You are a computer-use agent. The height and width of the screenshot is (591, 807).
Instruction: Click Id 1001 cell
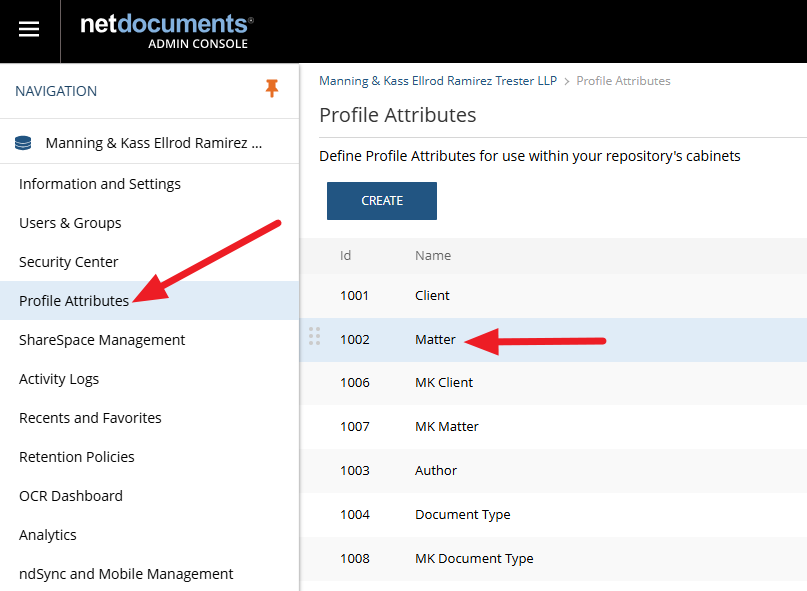pyautogui.click(x=355, y=296)
